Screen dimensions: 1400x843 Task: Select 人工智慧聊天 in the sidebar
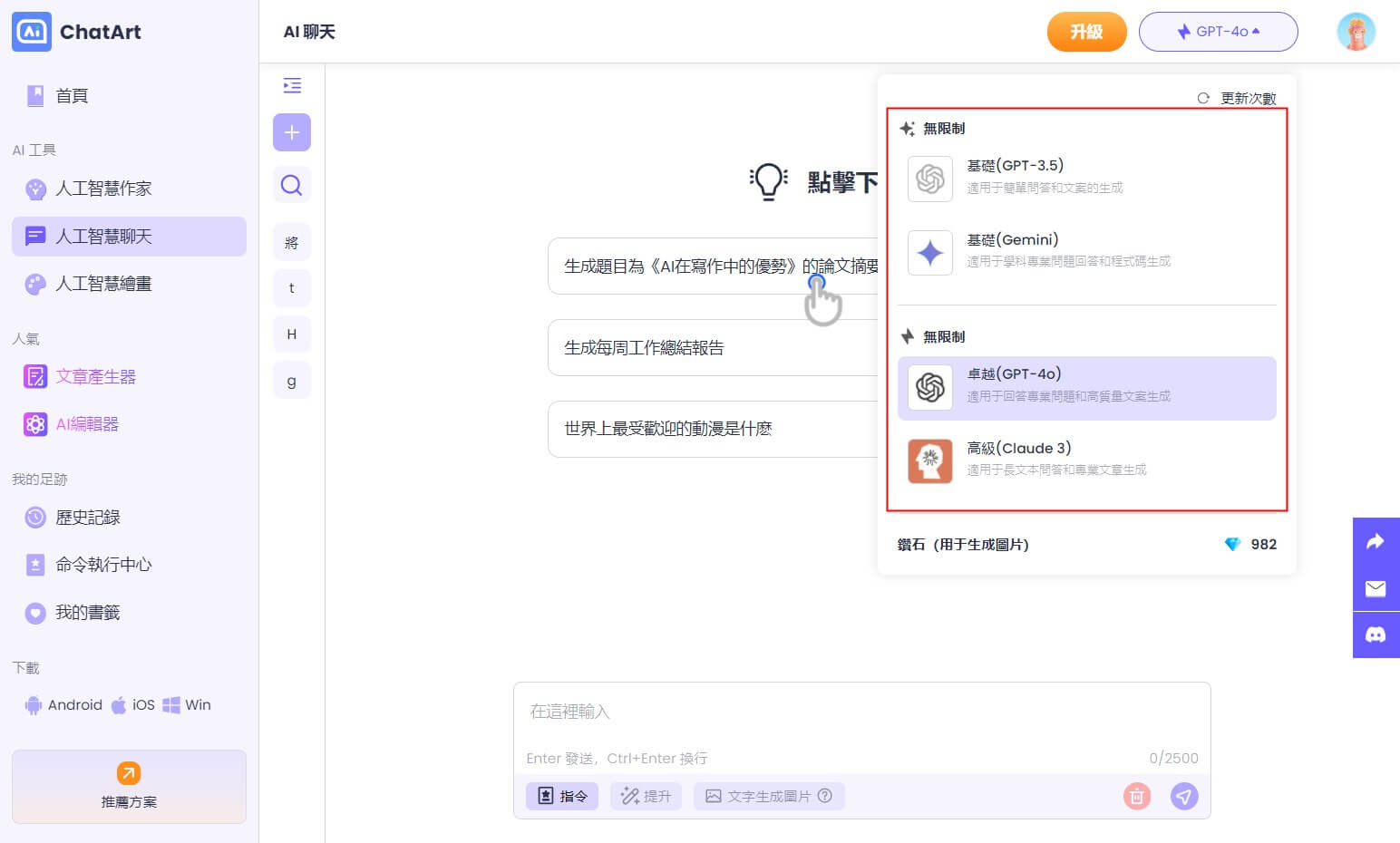click(129, 237)
